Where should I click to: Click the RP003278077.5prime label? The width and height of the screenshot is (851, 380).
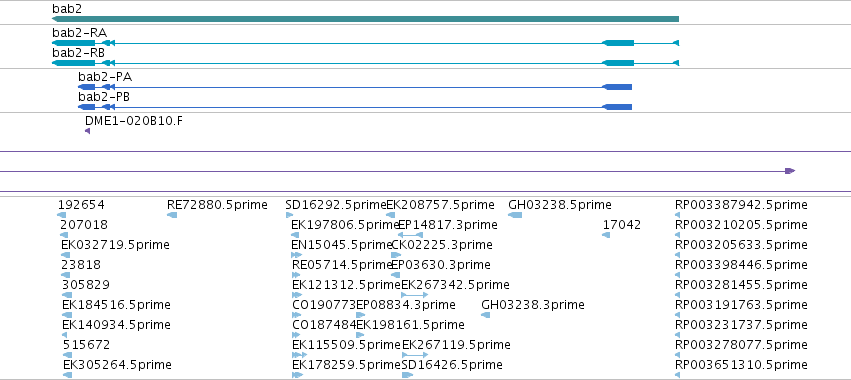[741, 344]
